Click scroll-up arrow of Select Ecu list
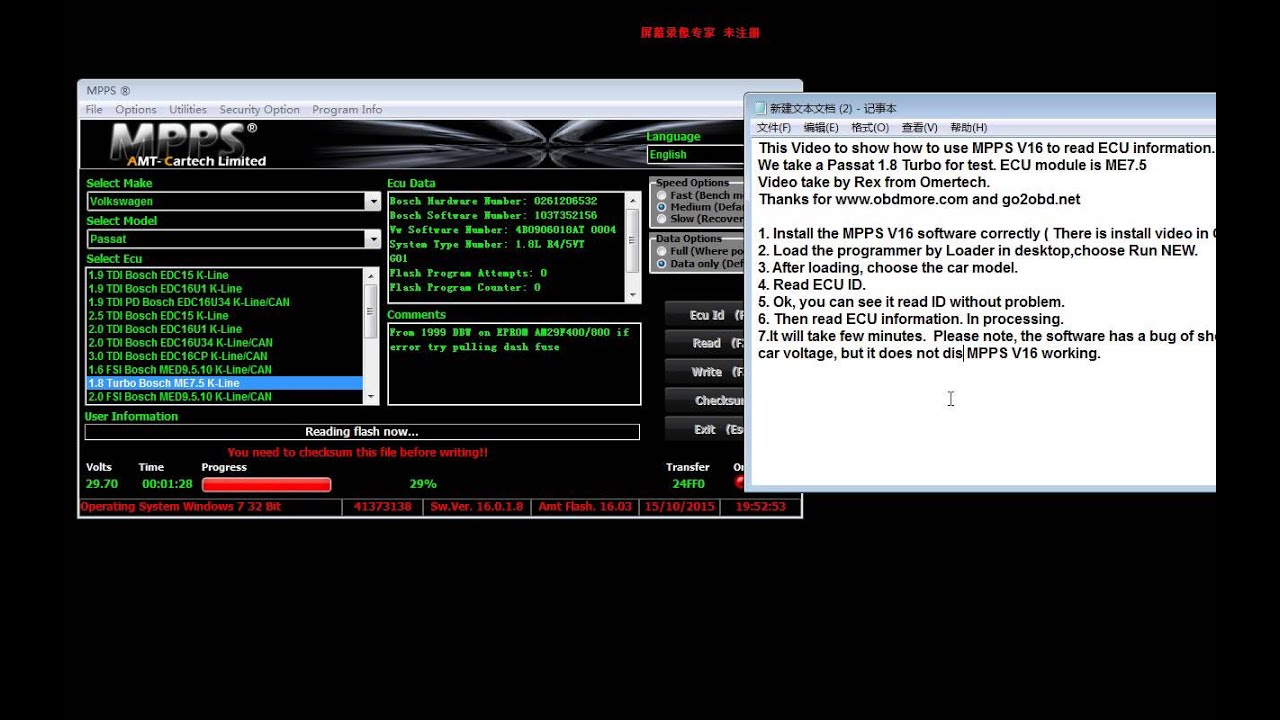This screenshot has width=1280, height=720. (371, 275)
